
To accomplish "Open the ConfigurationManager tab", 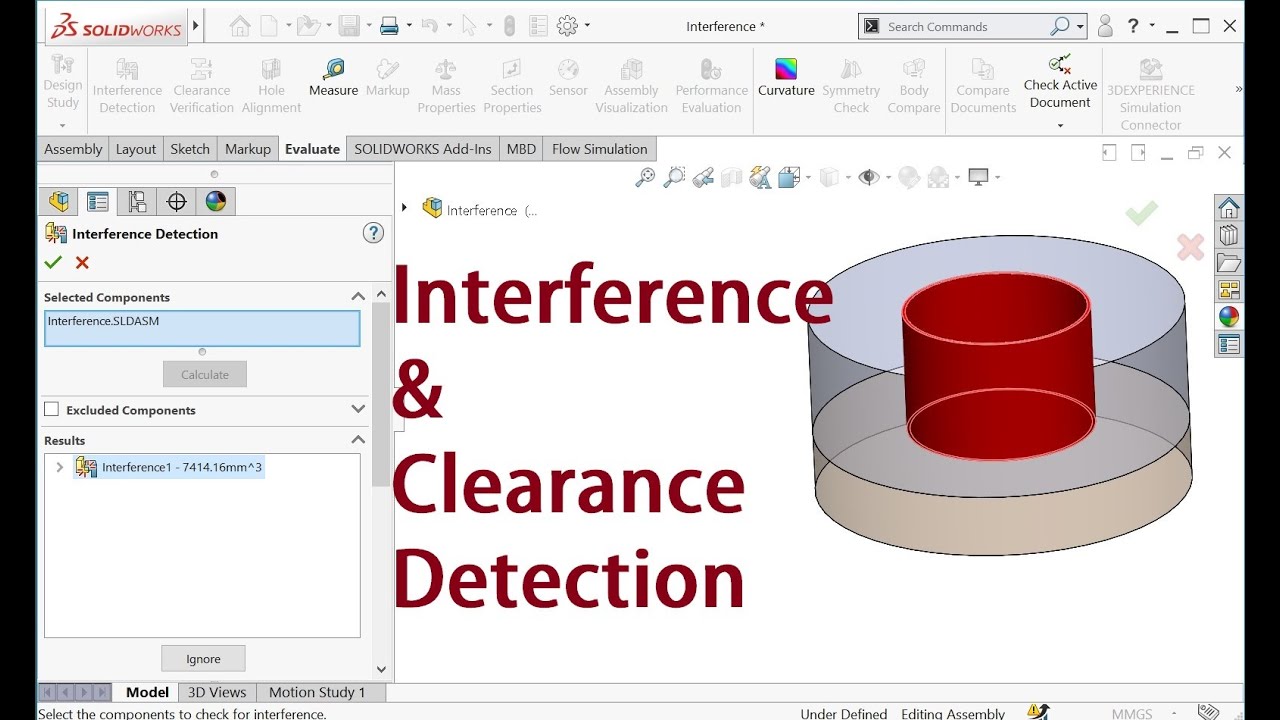I will 137,201.
